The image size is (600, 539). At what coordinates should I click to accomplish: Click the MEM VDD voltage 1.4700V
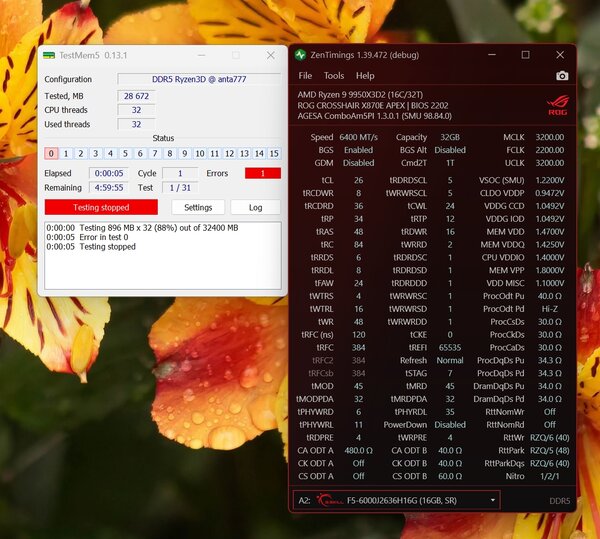tap(549, 232)
